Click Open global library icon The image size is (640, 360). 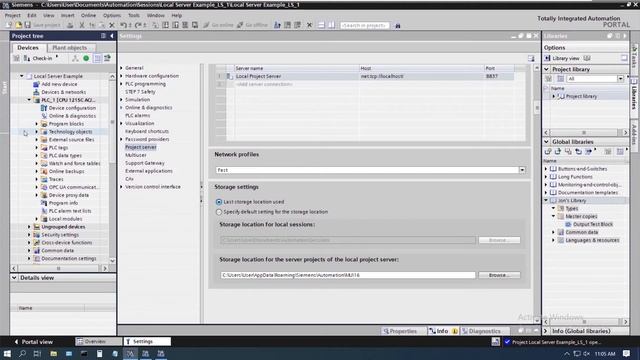pyautogui.click(x=558, y=151)
